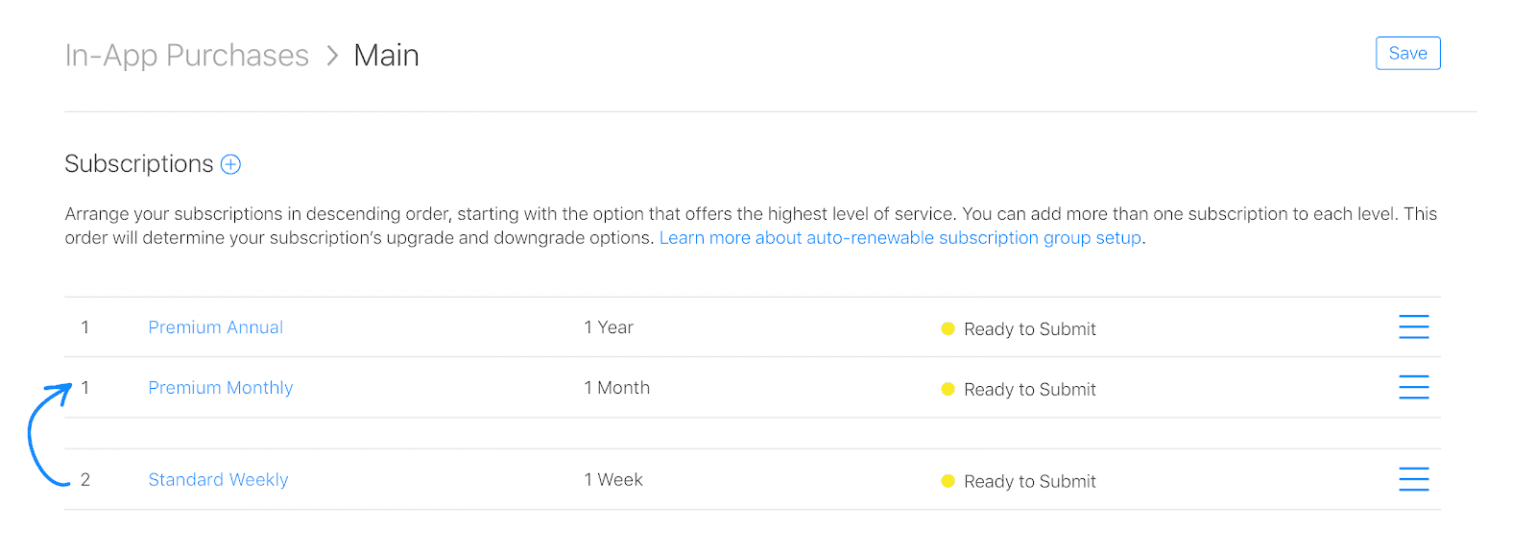Click the Standard Weekly reorder handle icon
Image resolution: width=1536 pixels, height=555 pixels.
1413,480
